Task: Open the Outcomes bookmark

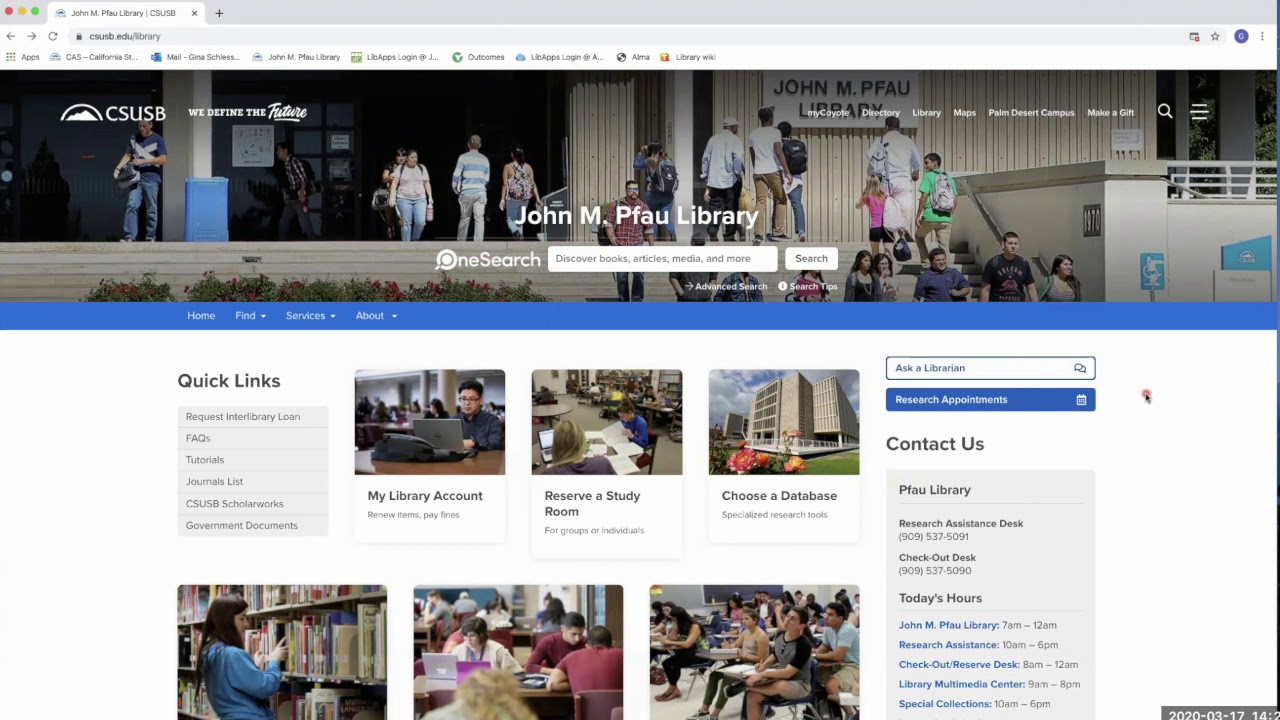Action: click(478, 57)
